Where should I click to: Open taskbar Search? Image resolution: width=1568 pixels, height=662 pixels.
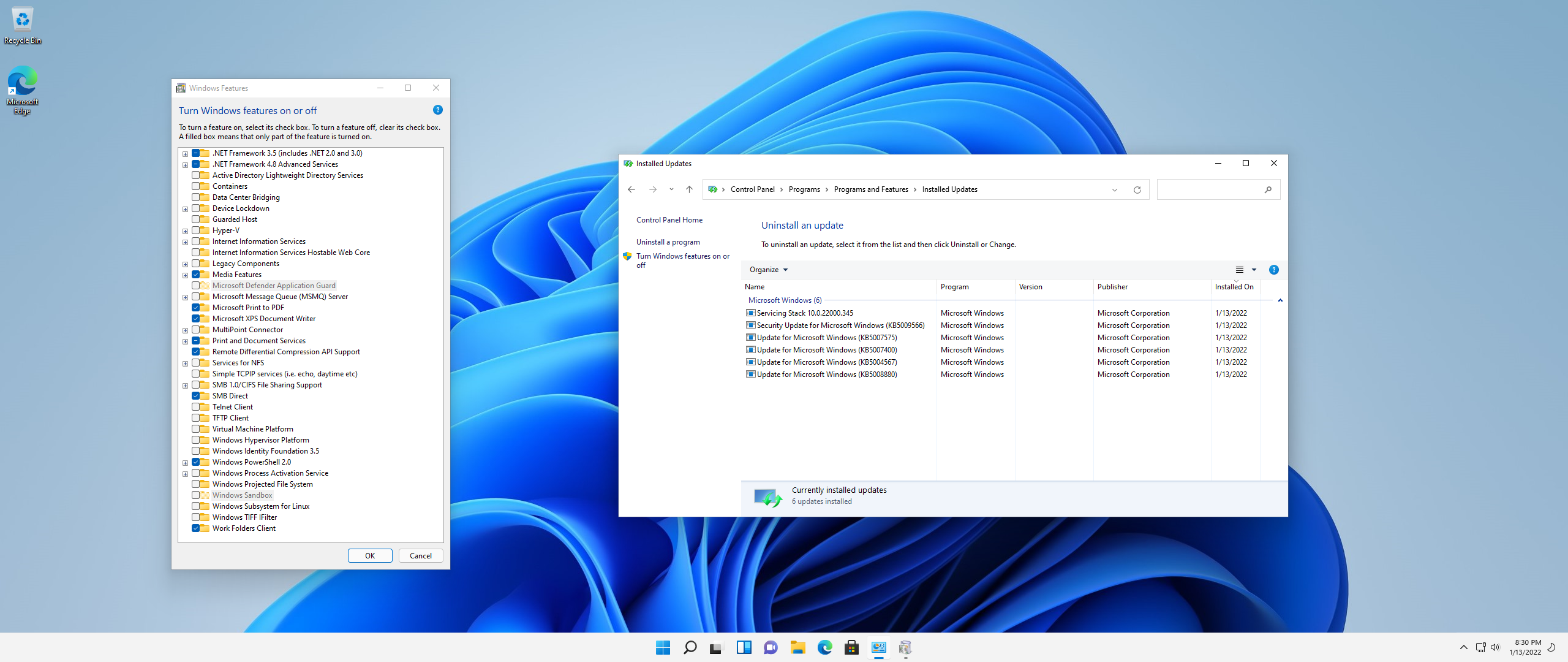pyautogui.click(x=690, y=647)
